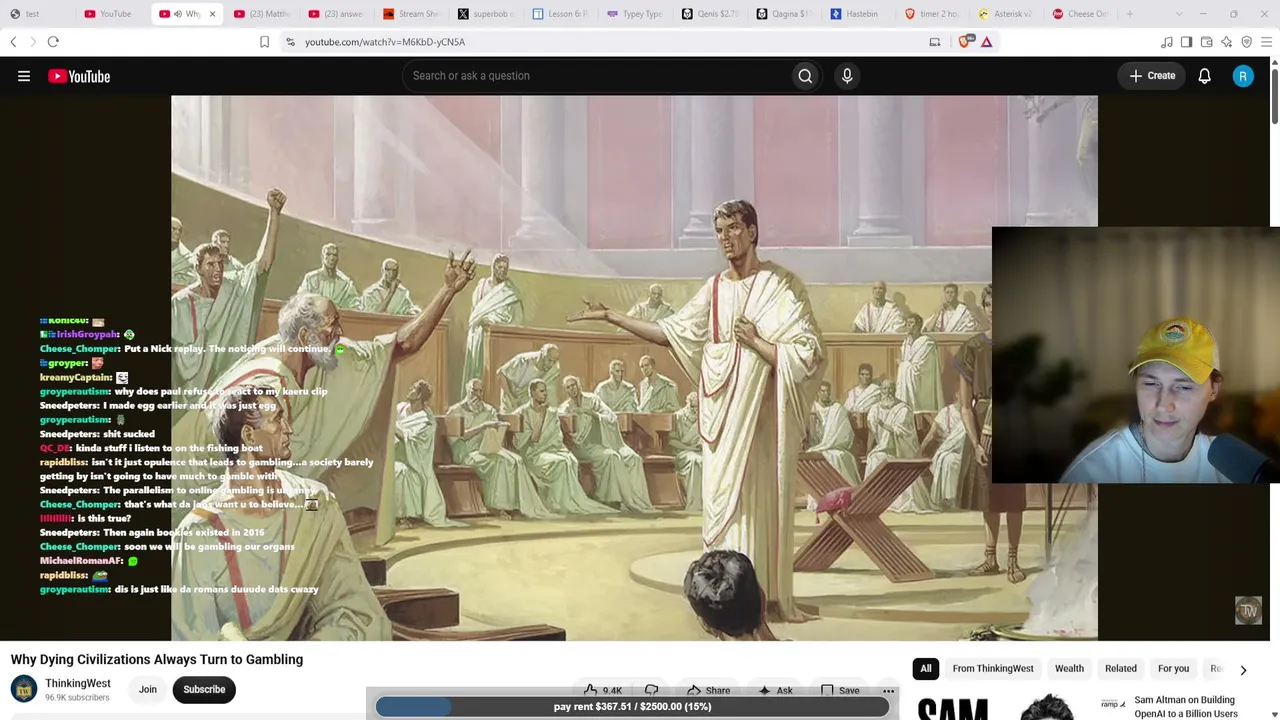
Task: Click the '96.9K subscribers' count
Action: [x=77, y=698]
